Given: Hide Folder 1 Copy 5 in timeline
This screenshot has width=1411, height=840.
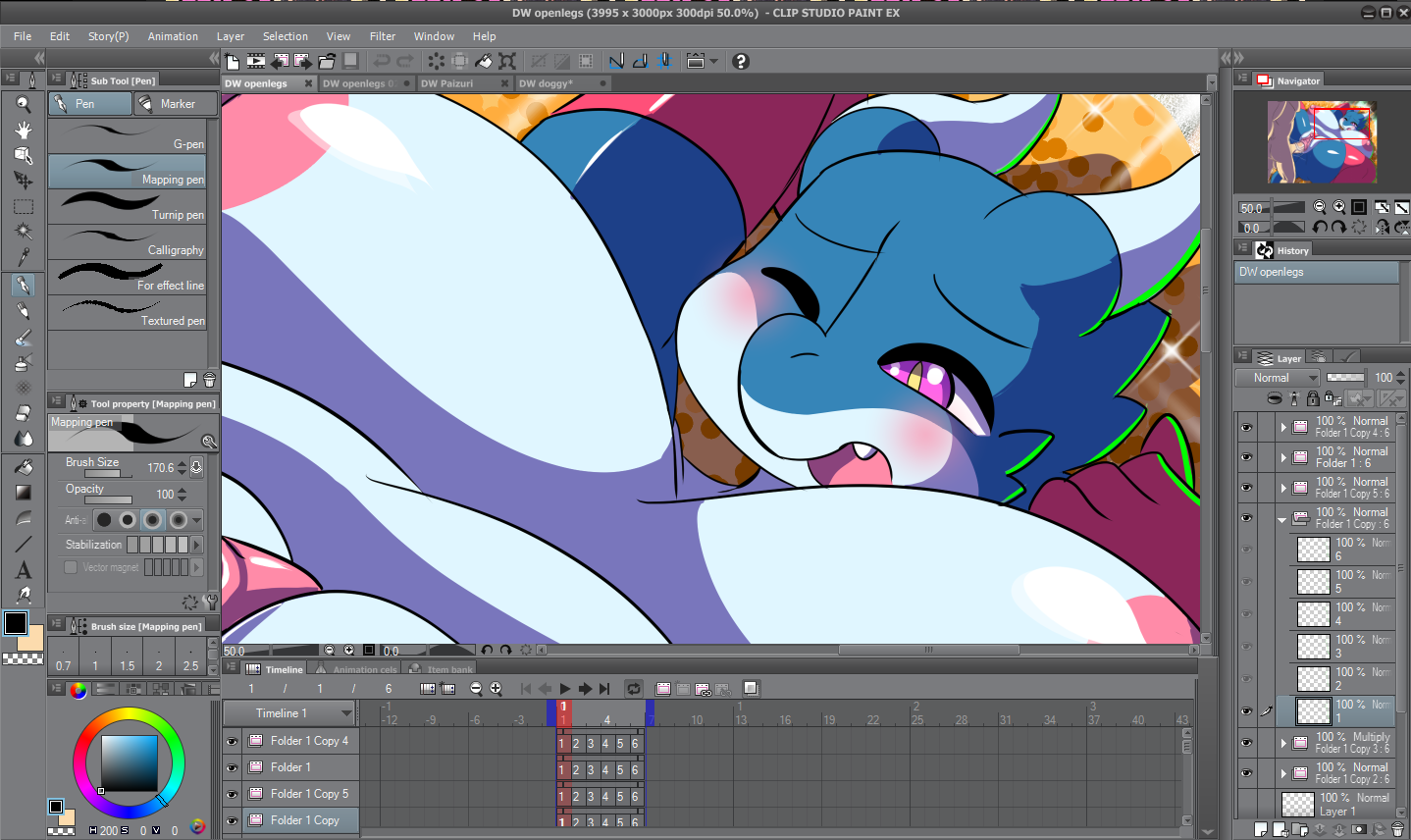Looking at the screenshot, I should tap(233, 794).
